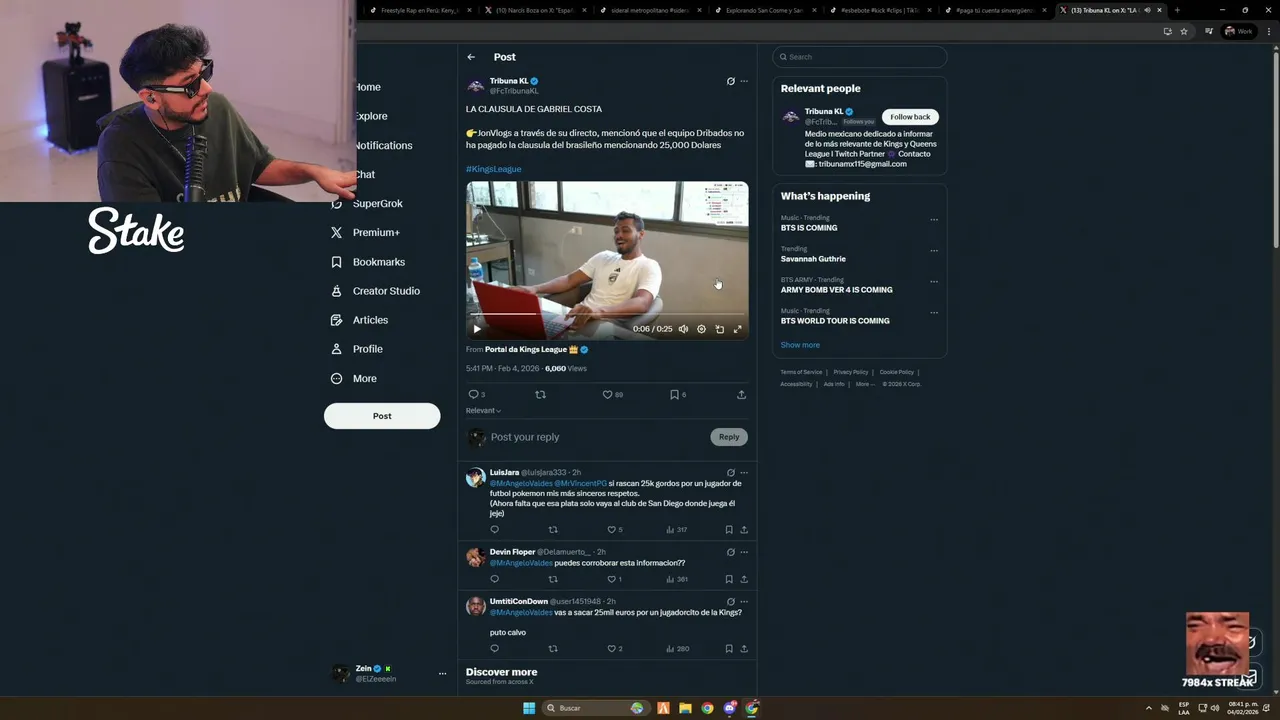Viewport: 1280px width, 720px height.
Task: Bookmark LuisJara's reply
Action: [x=729, y=530]
